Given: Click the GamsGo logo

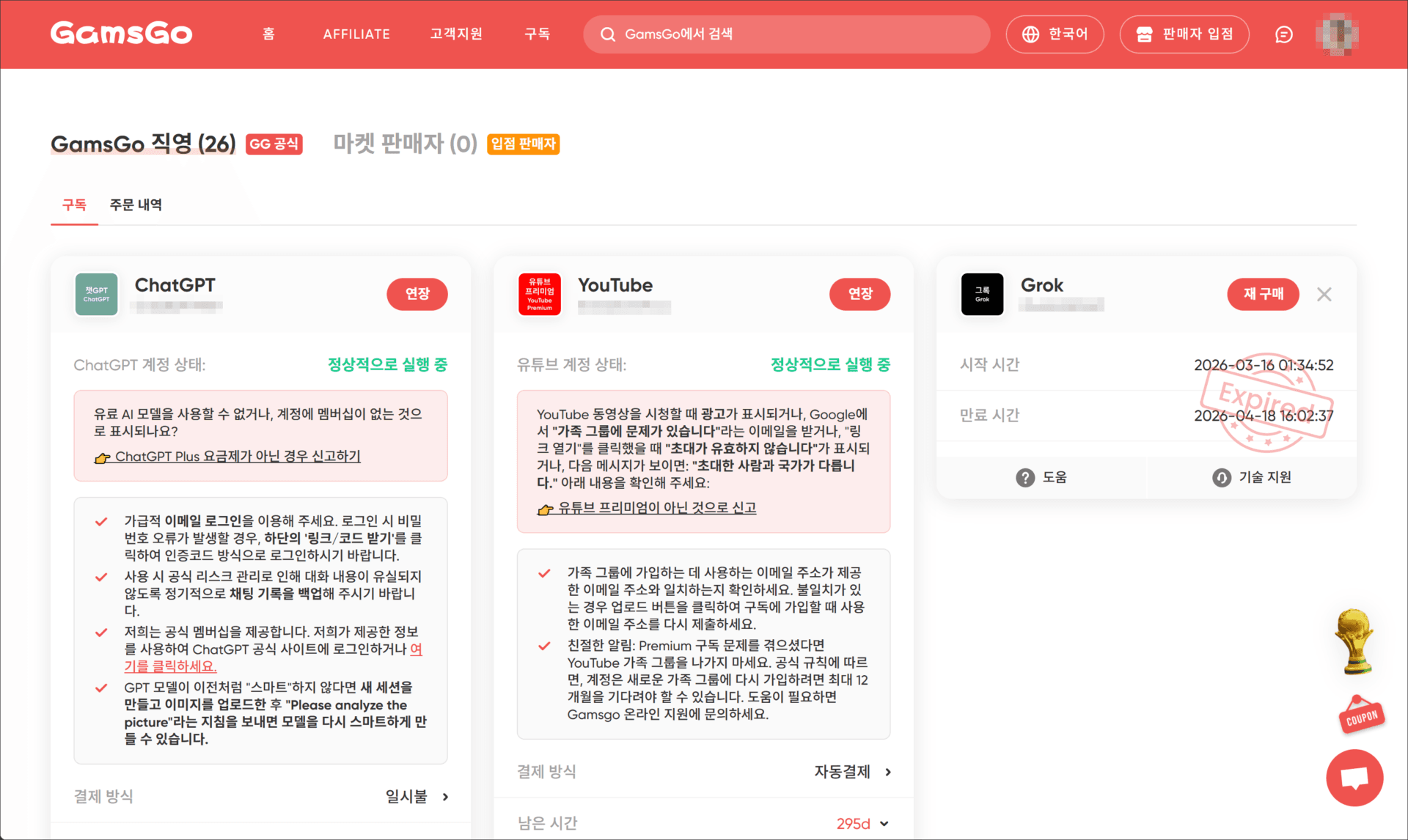Looking at the screenshot, I should click(122, 34).
